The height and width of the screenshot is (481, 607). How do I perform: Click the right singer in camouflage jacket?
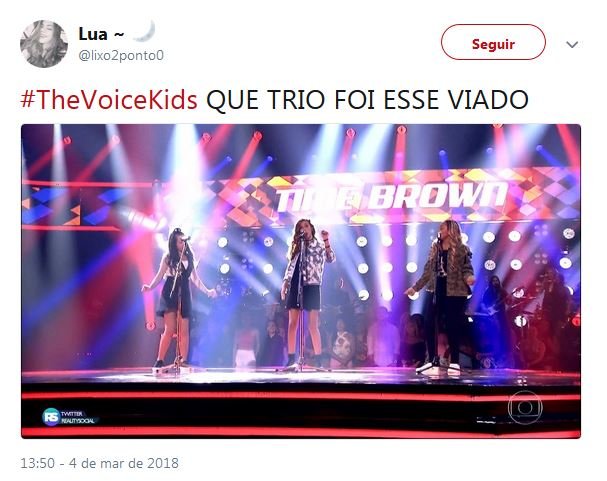tap(445, 296)
